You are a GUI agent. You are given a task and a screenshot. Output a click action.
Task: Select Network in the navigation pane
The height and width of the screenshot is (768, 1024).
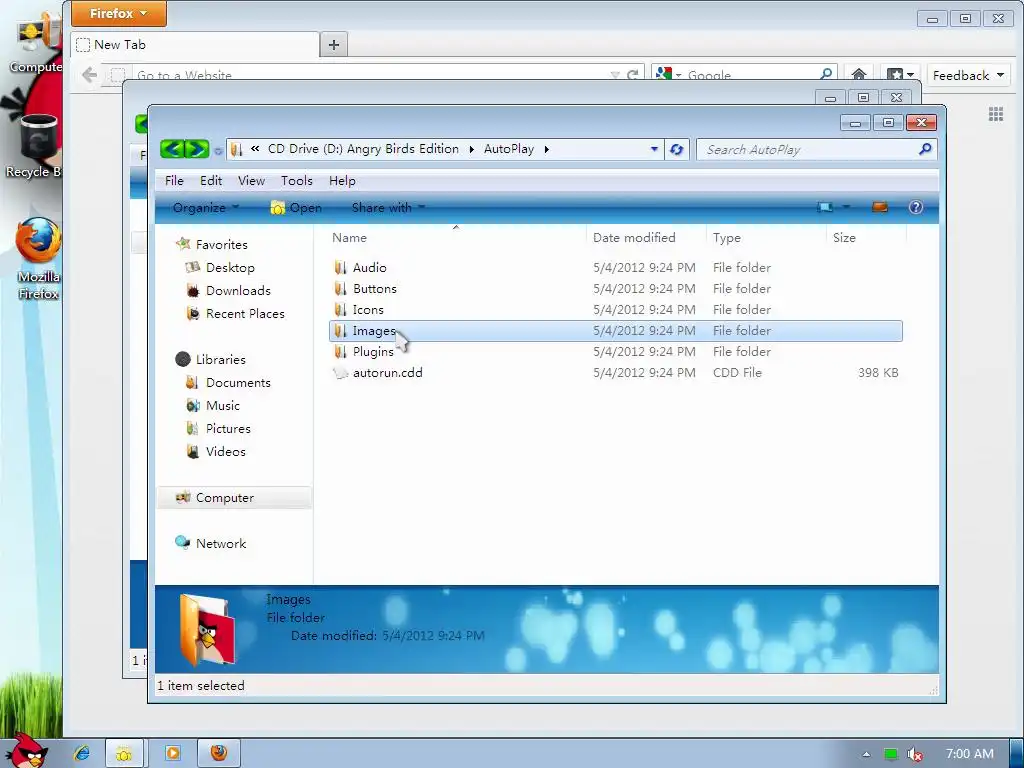tap(221, 543)
